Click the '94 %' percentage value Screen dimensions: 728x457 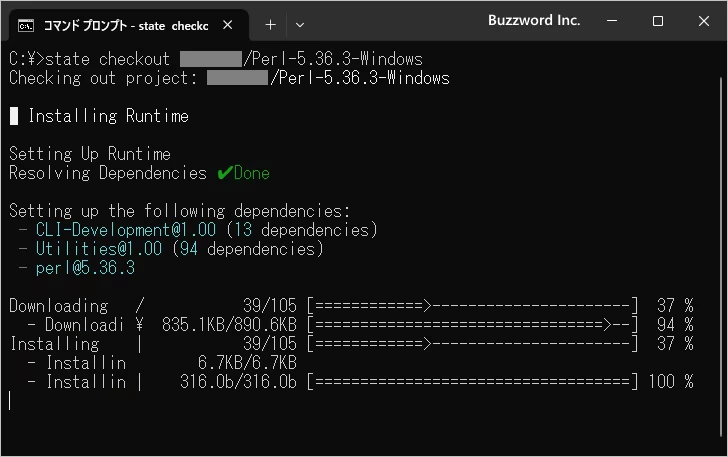tap(675, 325)
